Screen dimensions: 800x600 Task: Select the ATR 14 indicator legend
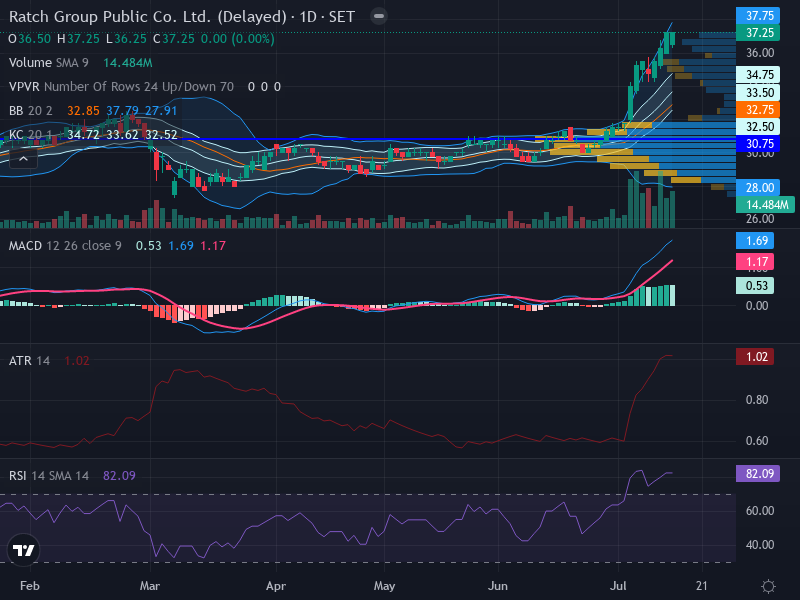[x=29, y=361]
